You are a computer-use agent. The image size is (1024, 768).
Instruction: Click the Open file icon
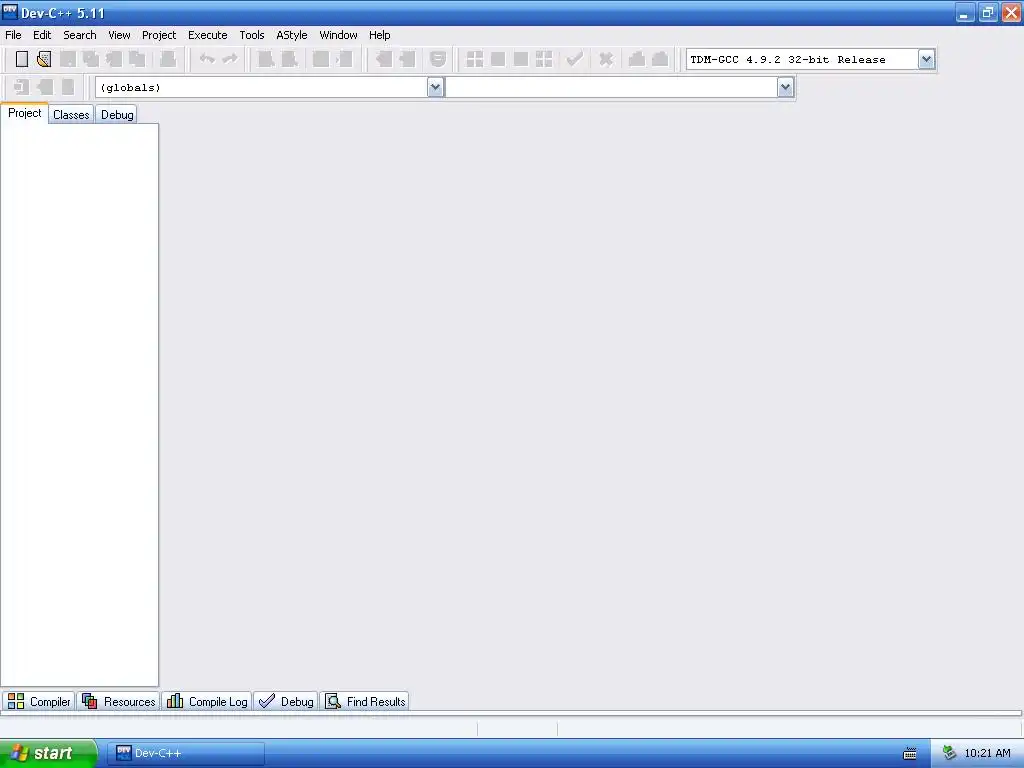[x=44, y=59]
